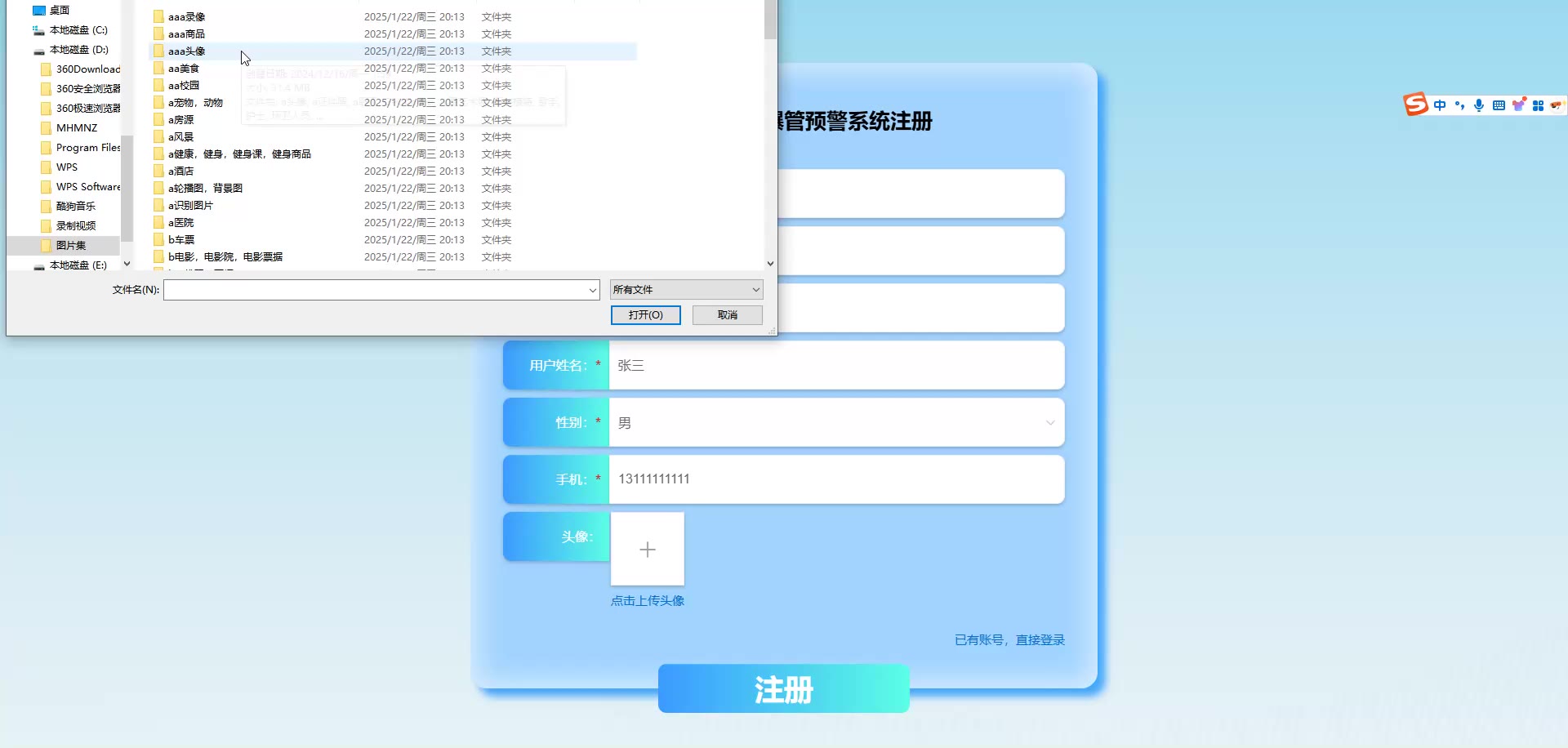This screenshot has height=748, width=1568.
Task: Click the a酒店 folder icon
Action: coord(158,171)
